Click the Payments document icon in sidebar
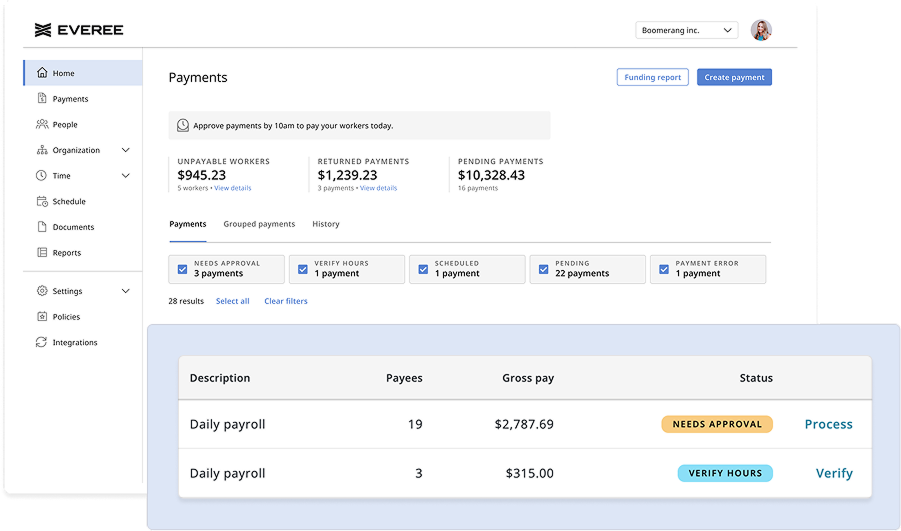This screenshot has height=531, width=901. pyautogui.click(x=42, y=98)
